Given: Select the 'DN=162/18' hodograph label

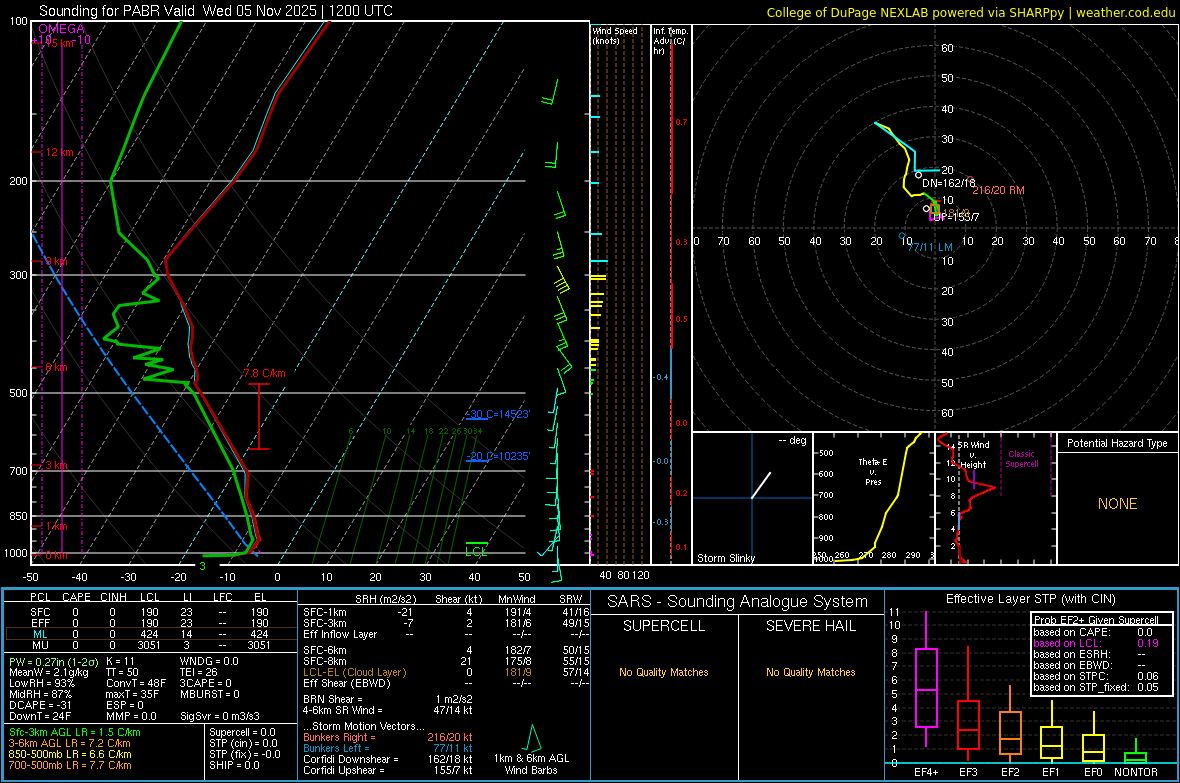Looking at the screenshot, I should click(949, 183).
